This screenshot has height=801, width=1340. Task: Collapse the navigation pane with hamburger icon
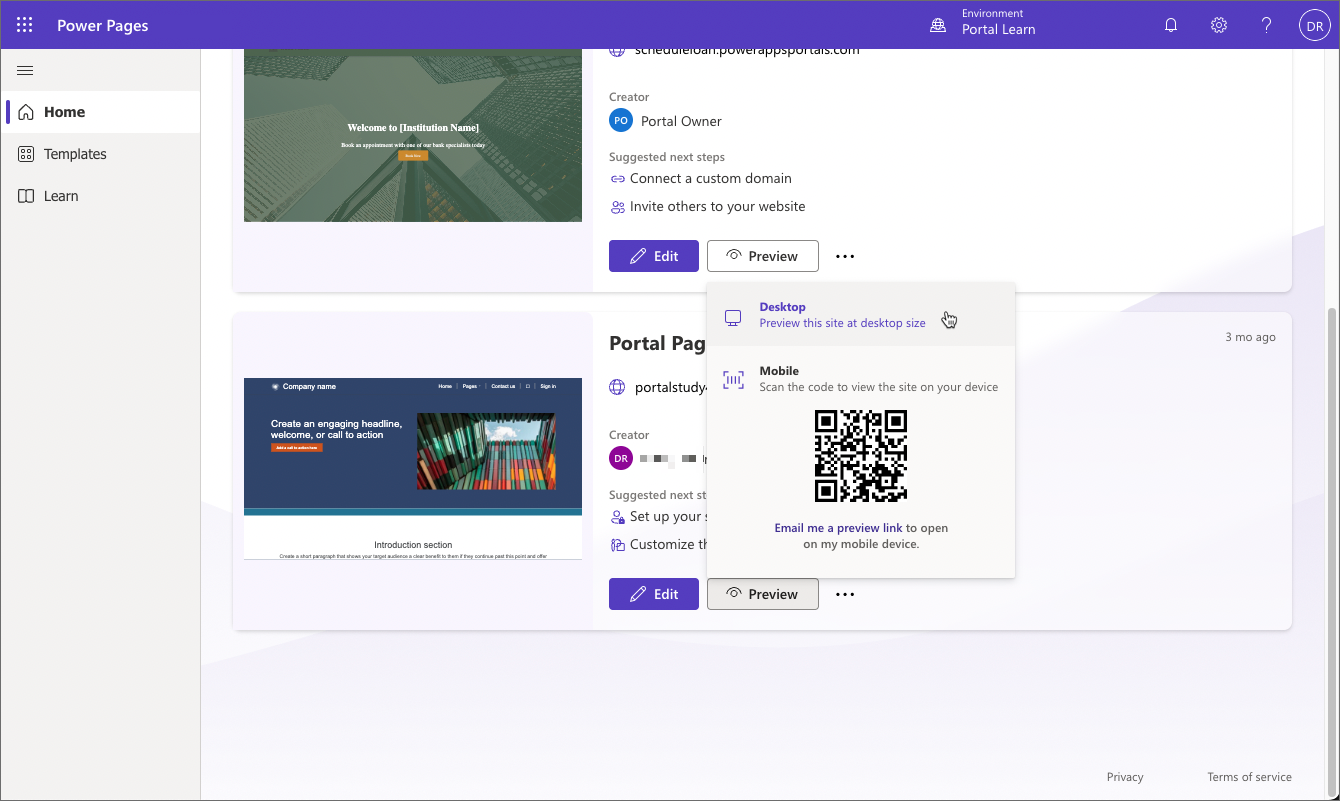25,70
